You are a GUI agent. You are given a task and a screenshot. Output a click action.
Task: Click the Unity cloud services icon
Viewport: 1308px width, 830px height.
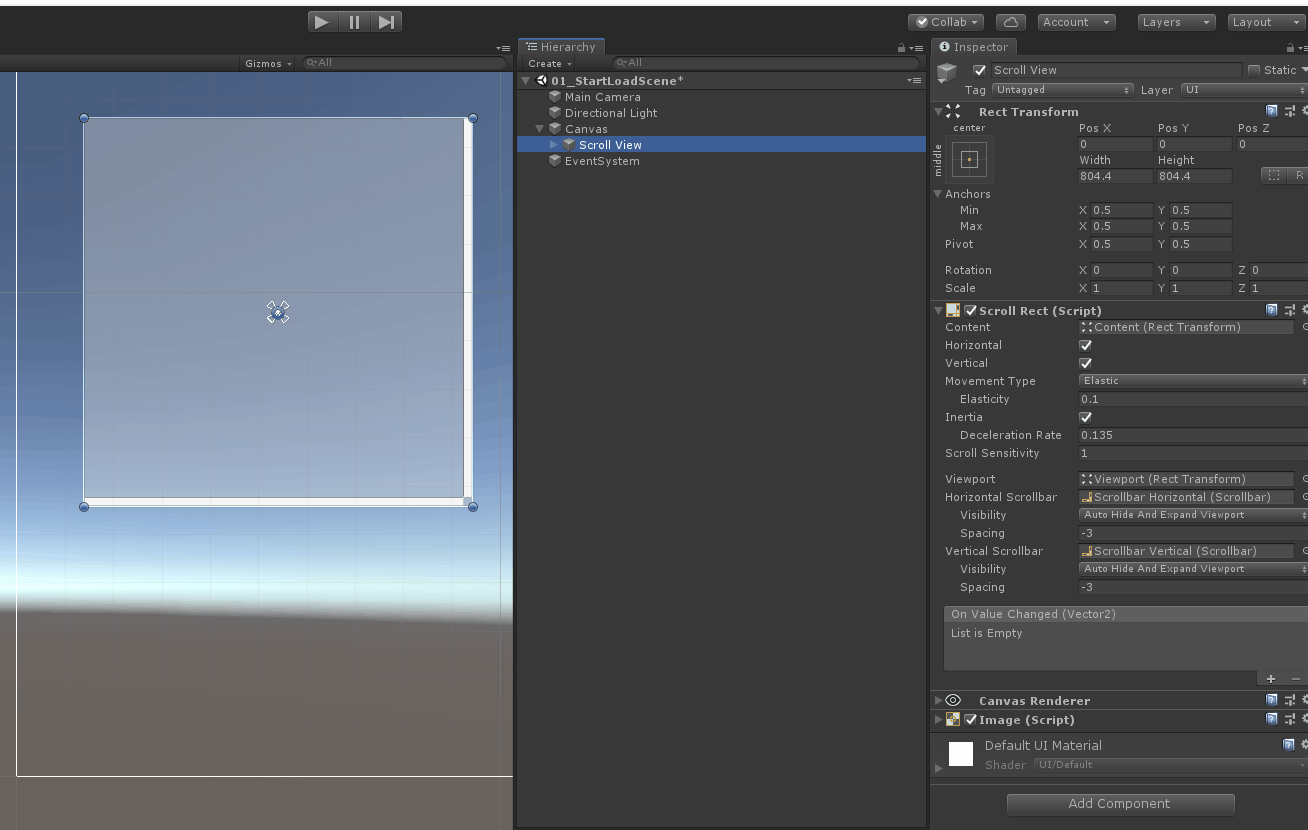[1010, 21]
